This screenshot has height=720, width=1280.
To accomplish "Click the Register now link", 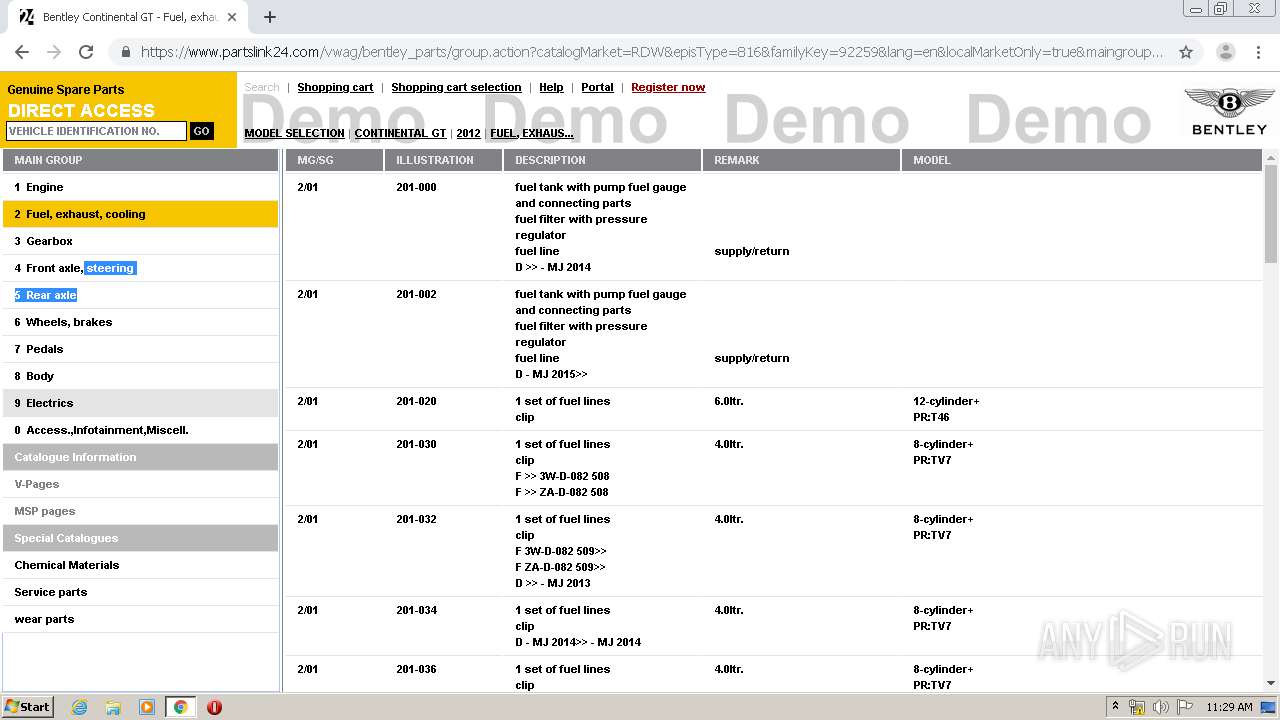I will (668, 87).
